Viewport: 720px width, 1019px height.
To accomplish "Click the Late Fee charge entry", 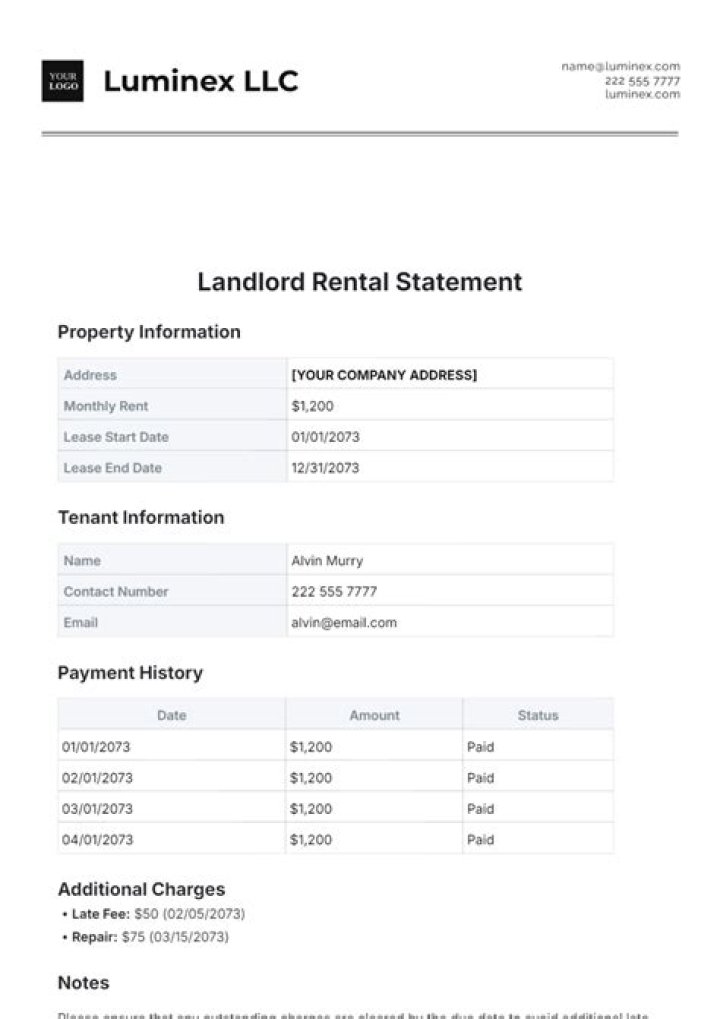I will click(x=158, y=914).
